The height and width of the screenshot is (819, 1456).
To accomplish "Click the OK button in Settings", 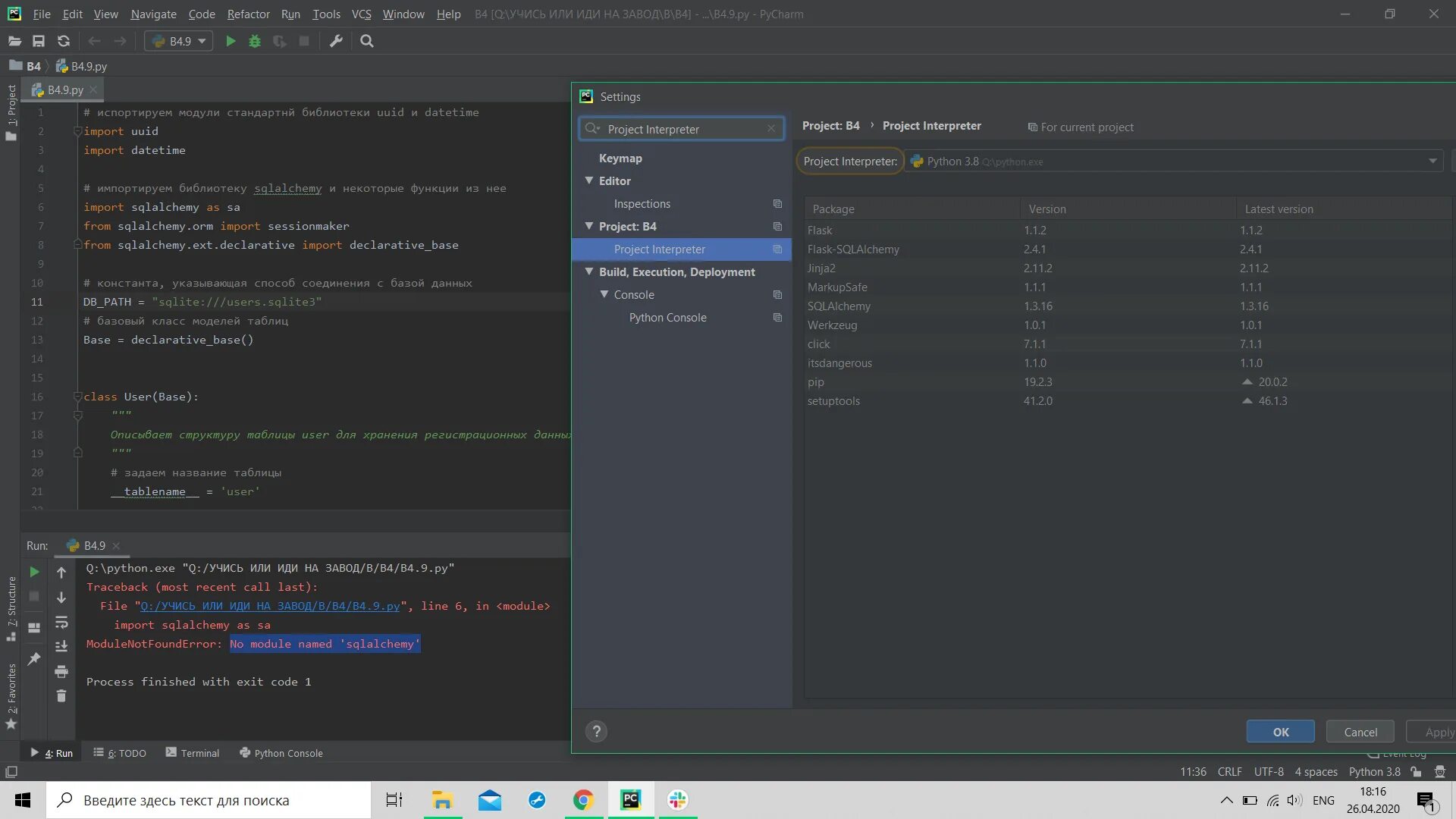I will [1280, 732].
